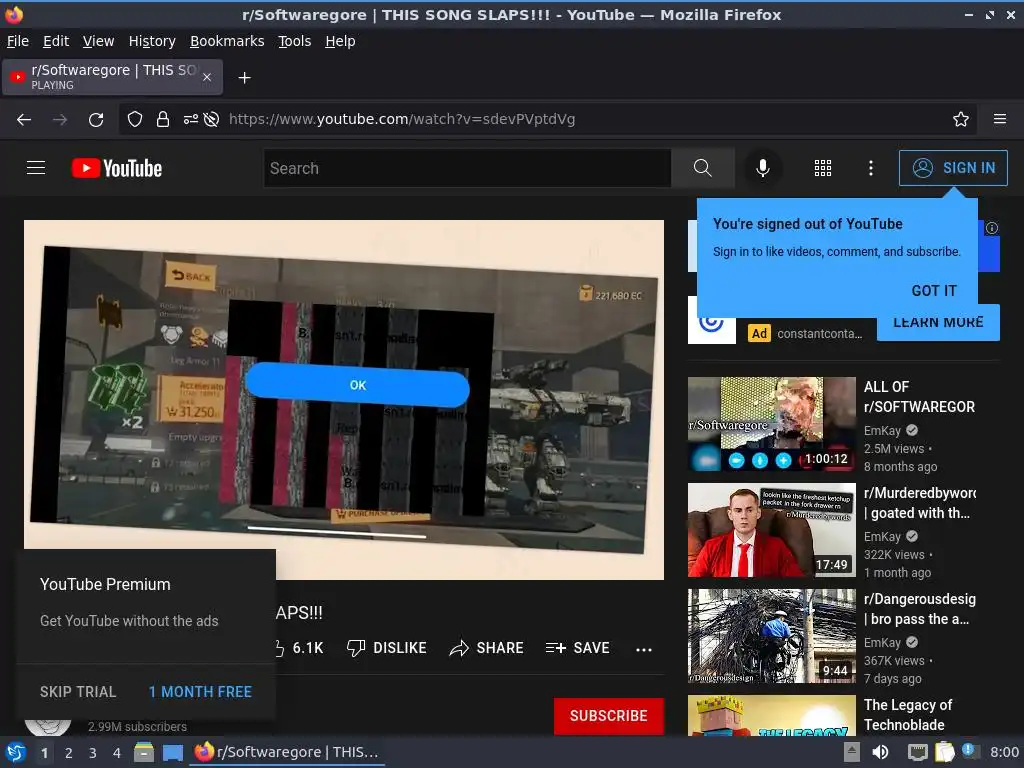The image size is (1024, 768).
Task: Open a new tab with plus button
Action: tap(244, 78)
